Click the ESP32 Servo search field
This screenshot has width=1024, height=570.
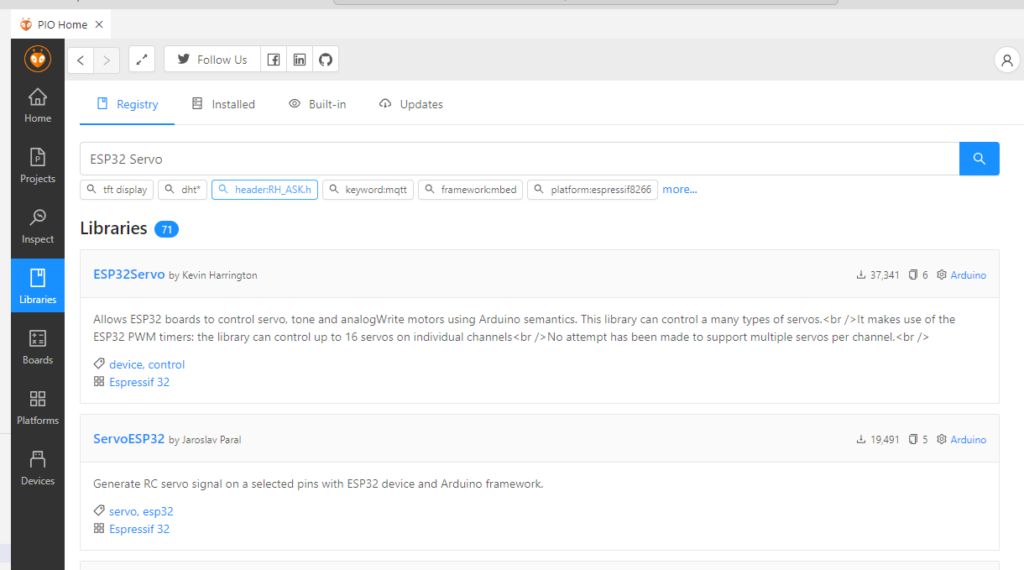click(518, 159)
